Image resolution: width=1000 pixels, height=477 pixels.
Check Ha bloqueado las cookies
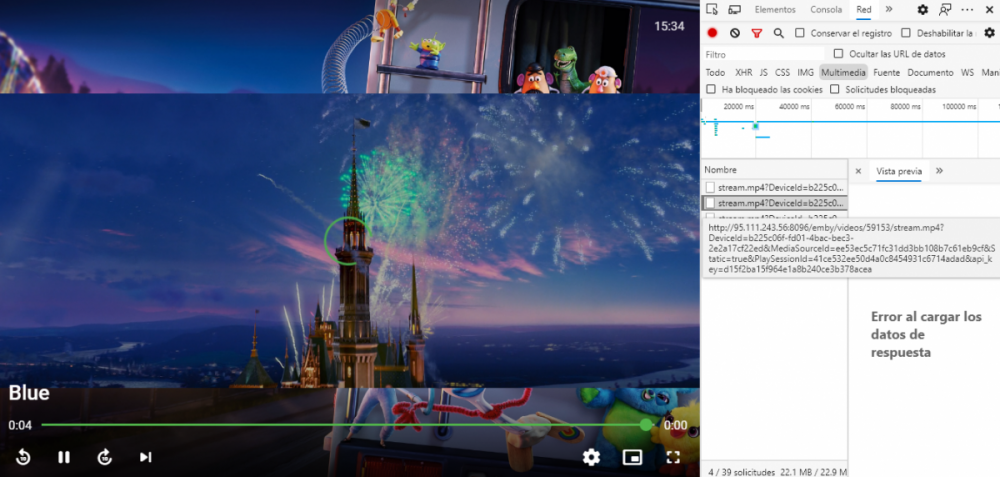click(711, 90)
